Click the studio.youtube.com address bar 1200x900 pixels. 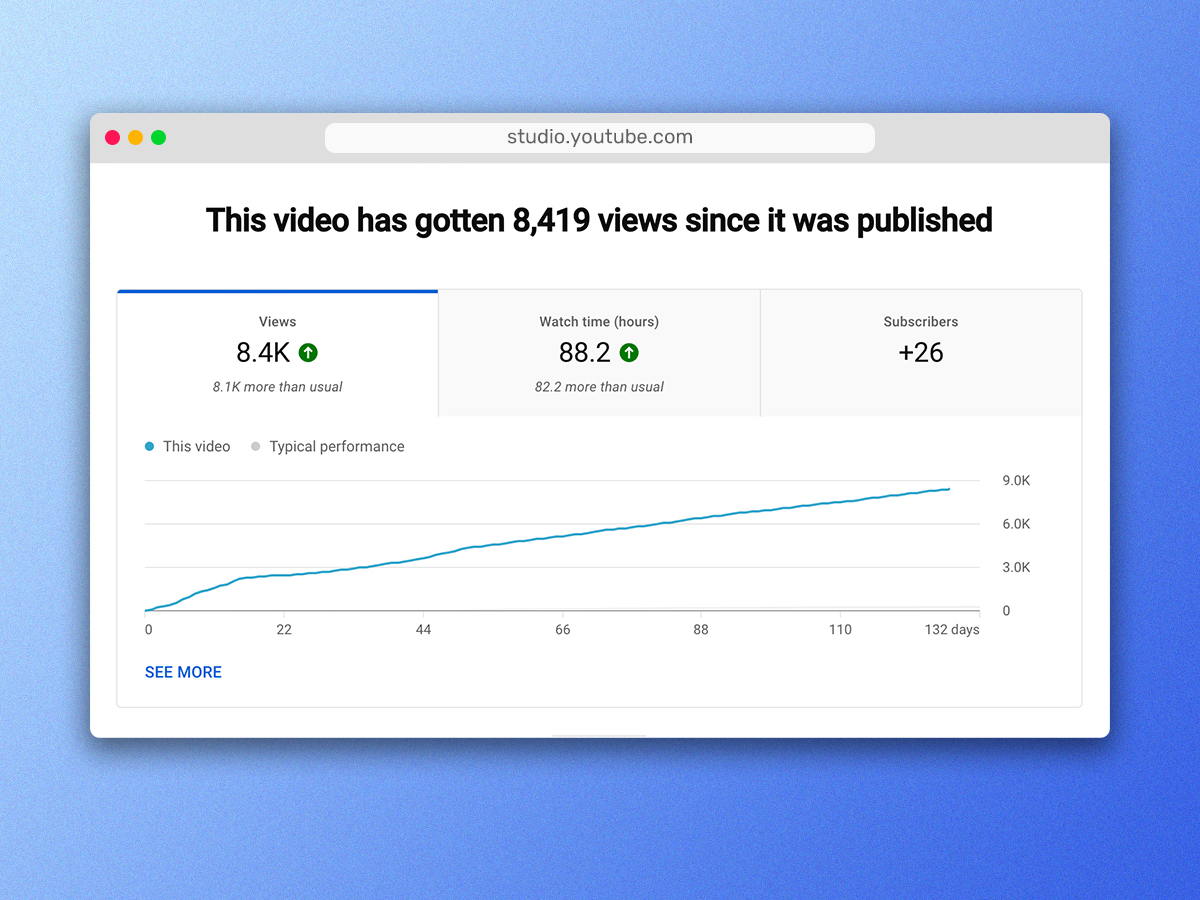(x=600, y=137)
